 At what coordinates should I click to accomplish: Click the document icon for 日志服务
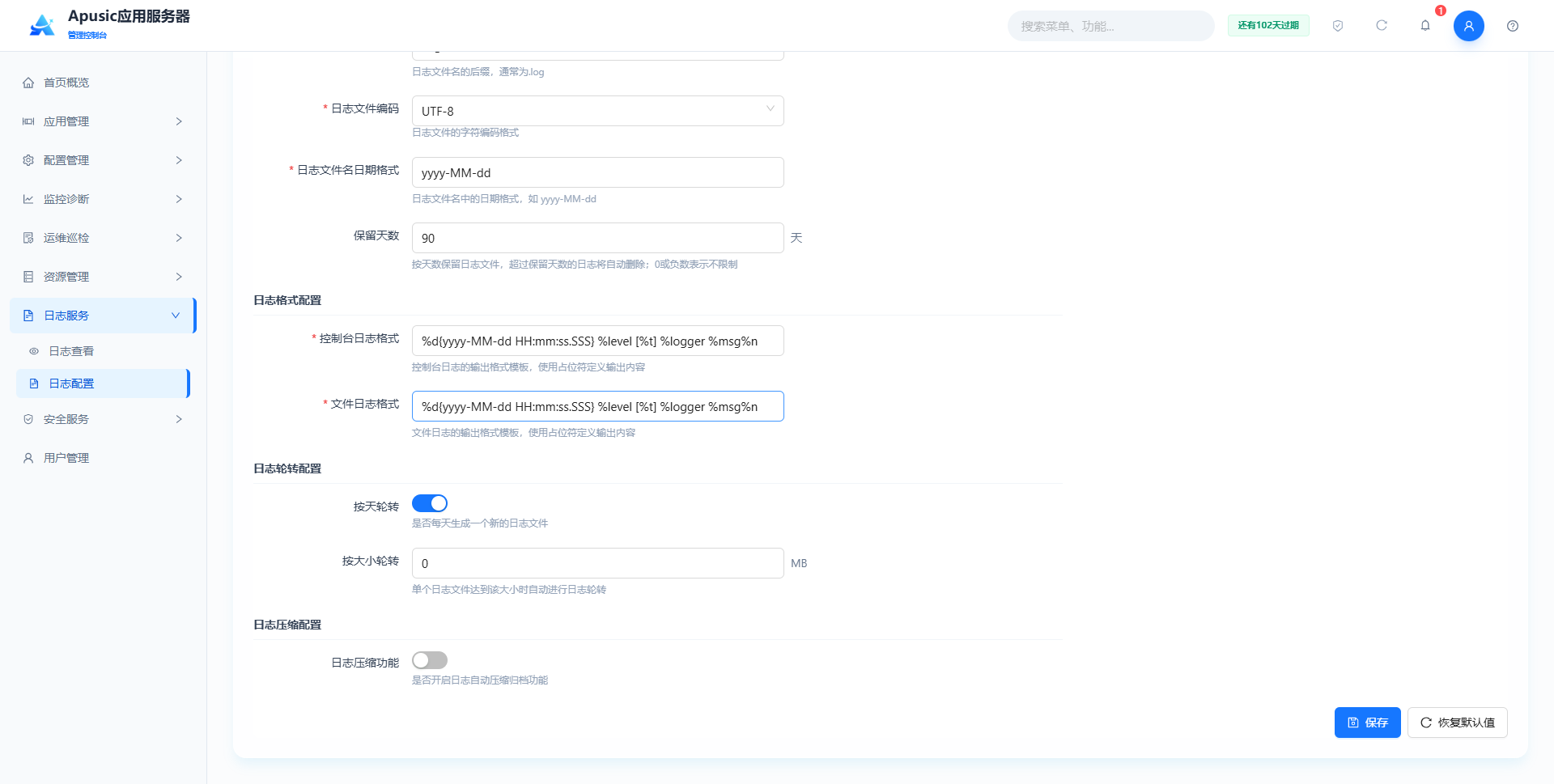pos(28,316)
